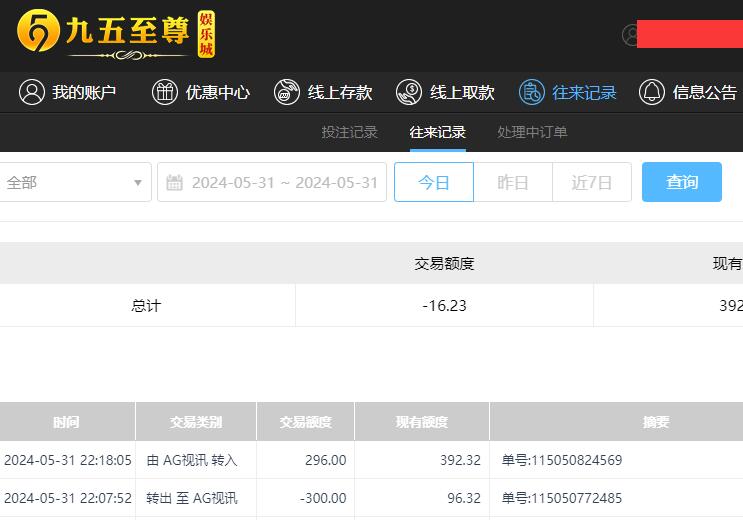This screenshot has height=520, width=743.
Task: Click 单号:115050824569 summary
Action: click(562, 460)
